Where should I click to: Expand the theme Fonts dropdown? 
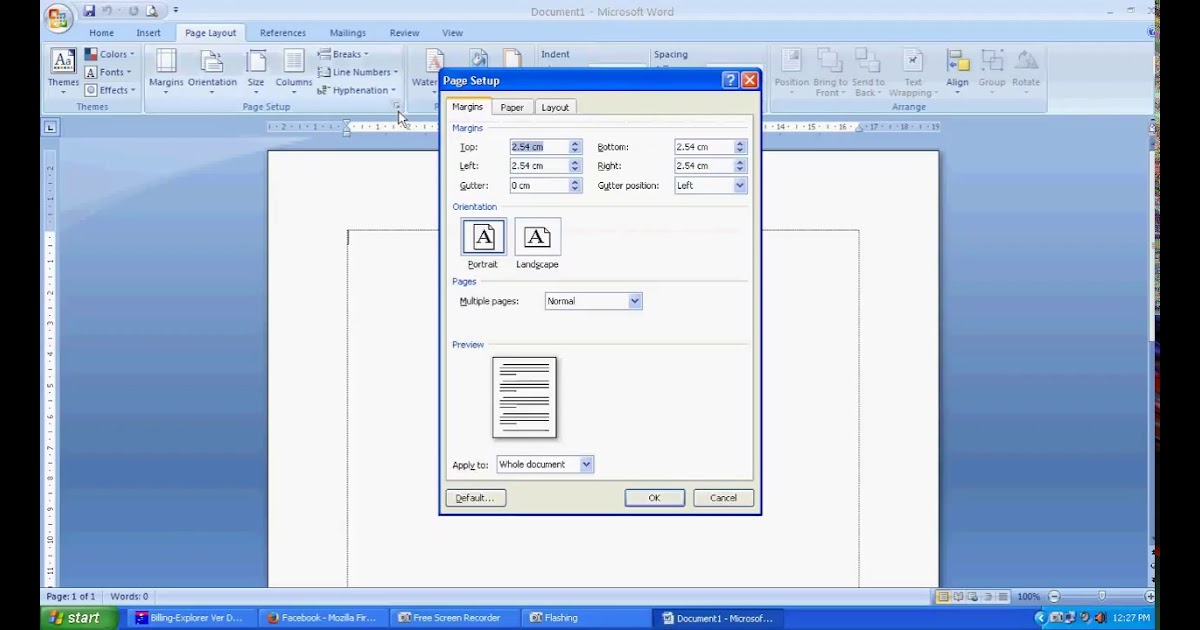coord(108,72)
